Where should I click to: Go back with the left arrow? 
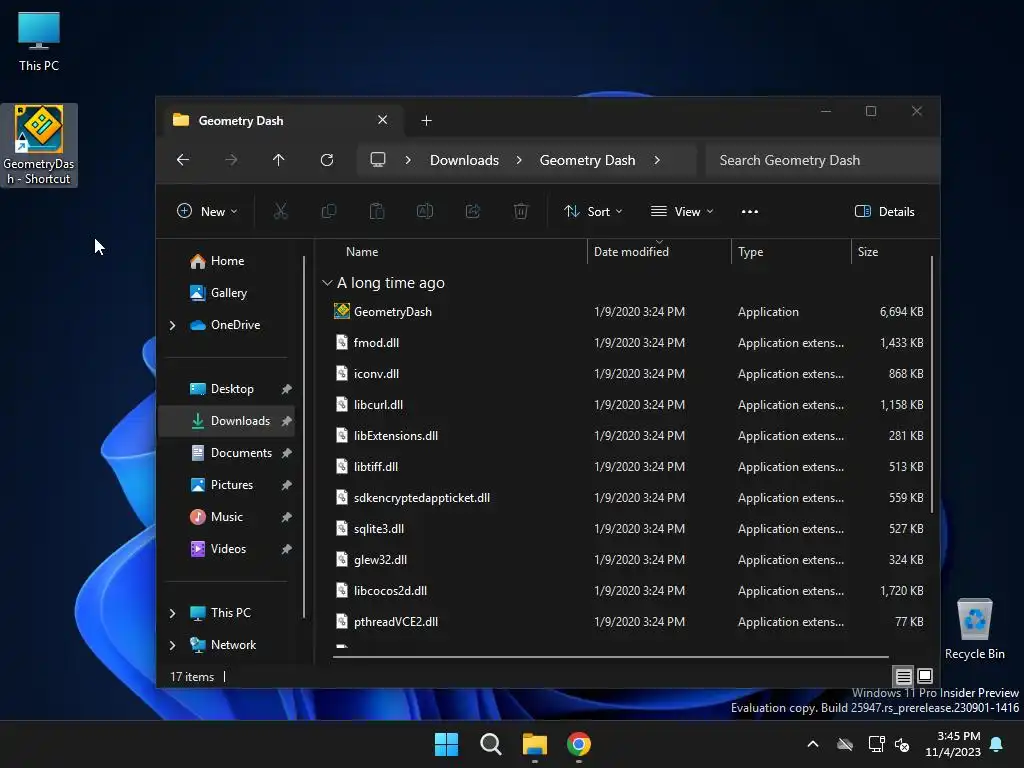[x=183, y=160]
